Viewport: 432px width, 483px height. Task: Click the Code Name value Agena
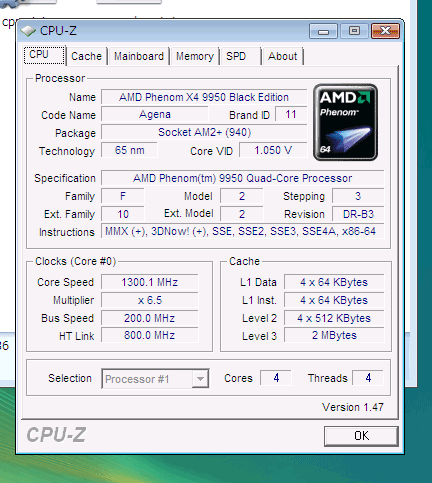click(x=155, y=115)
